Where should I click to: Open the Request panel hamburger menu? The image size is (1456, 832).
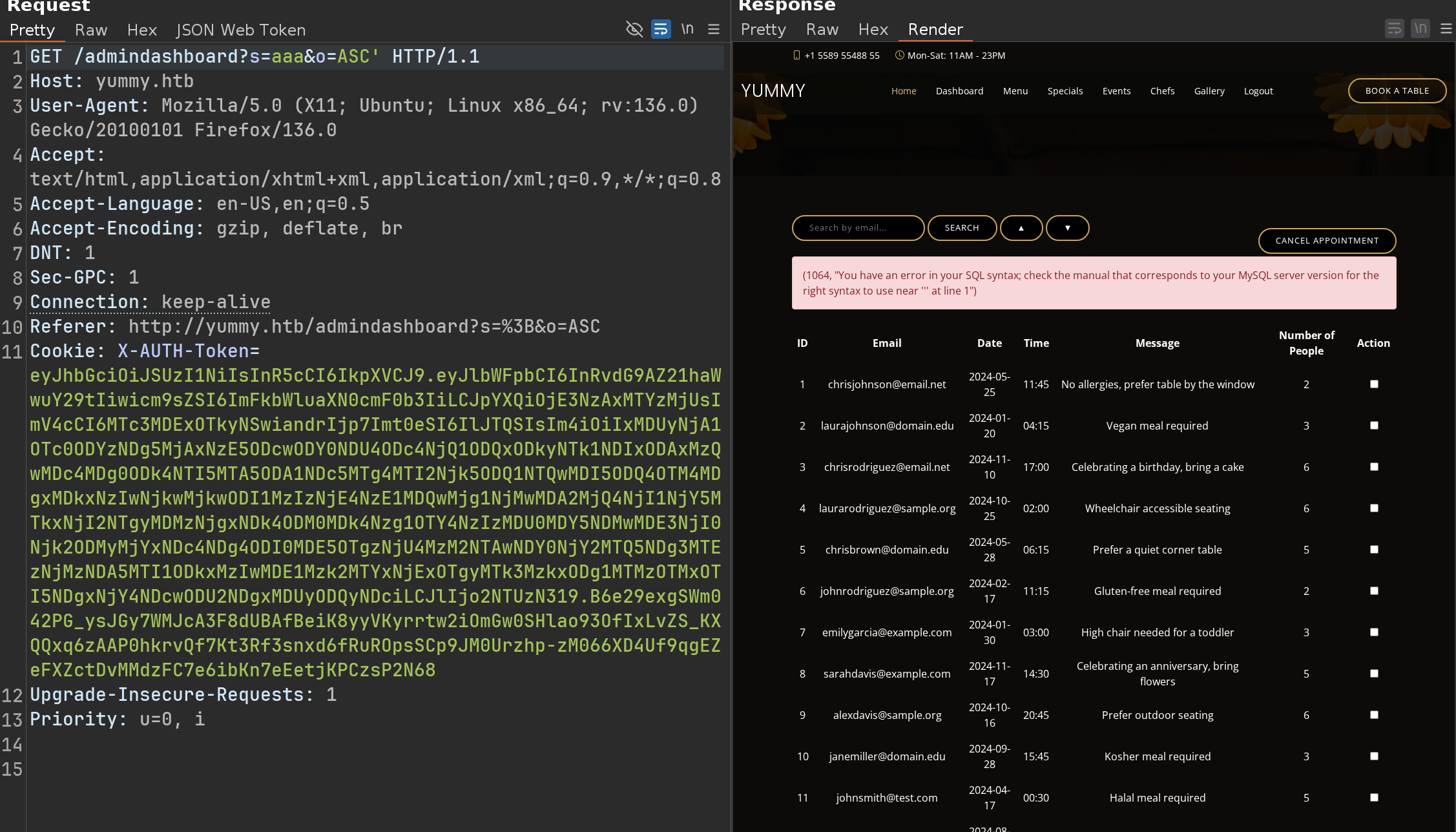click(x=714, y=29)
